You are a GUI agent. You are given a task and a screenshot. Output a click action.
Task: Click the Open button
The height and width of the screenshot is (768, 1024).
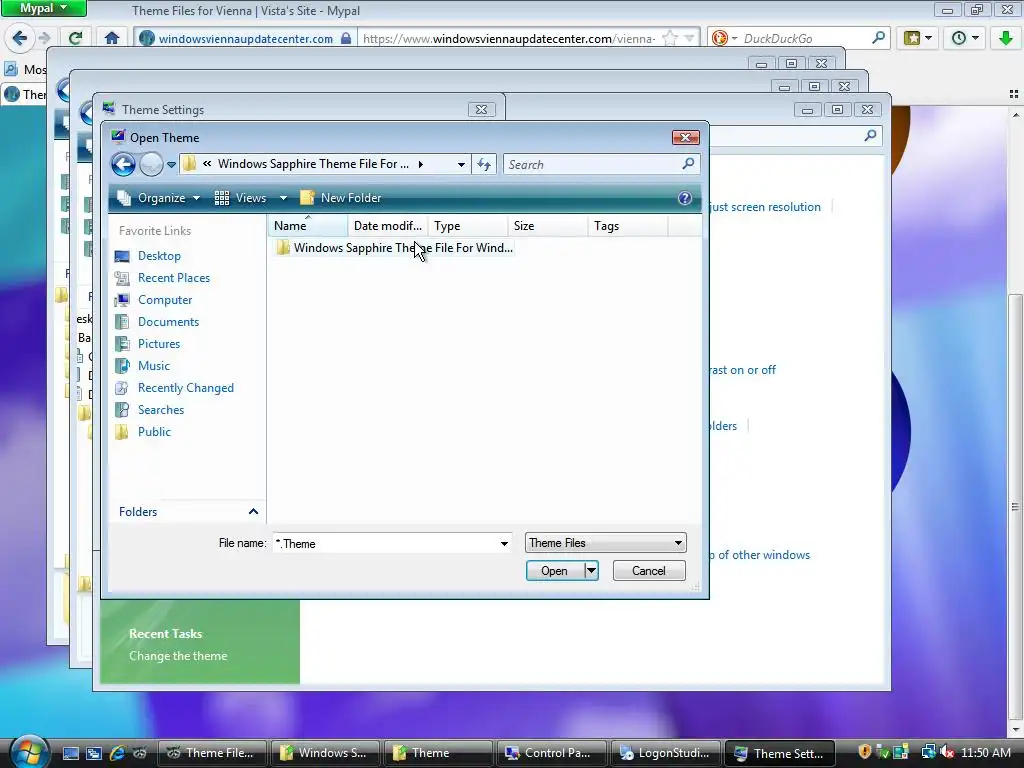click(x=554, y=571)
